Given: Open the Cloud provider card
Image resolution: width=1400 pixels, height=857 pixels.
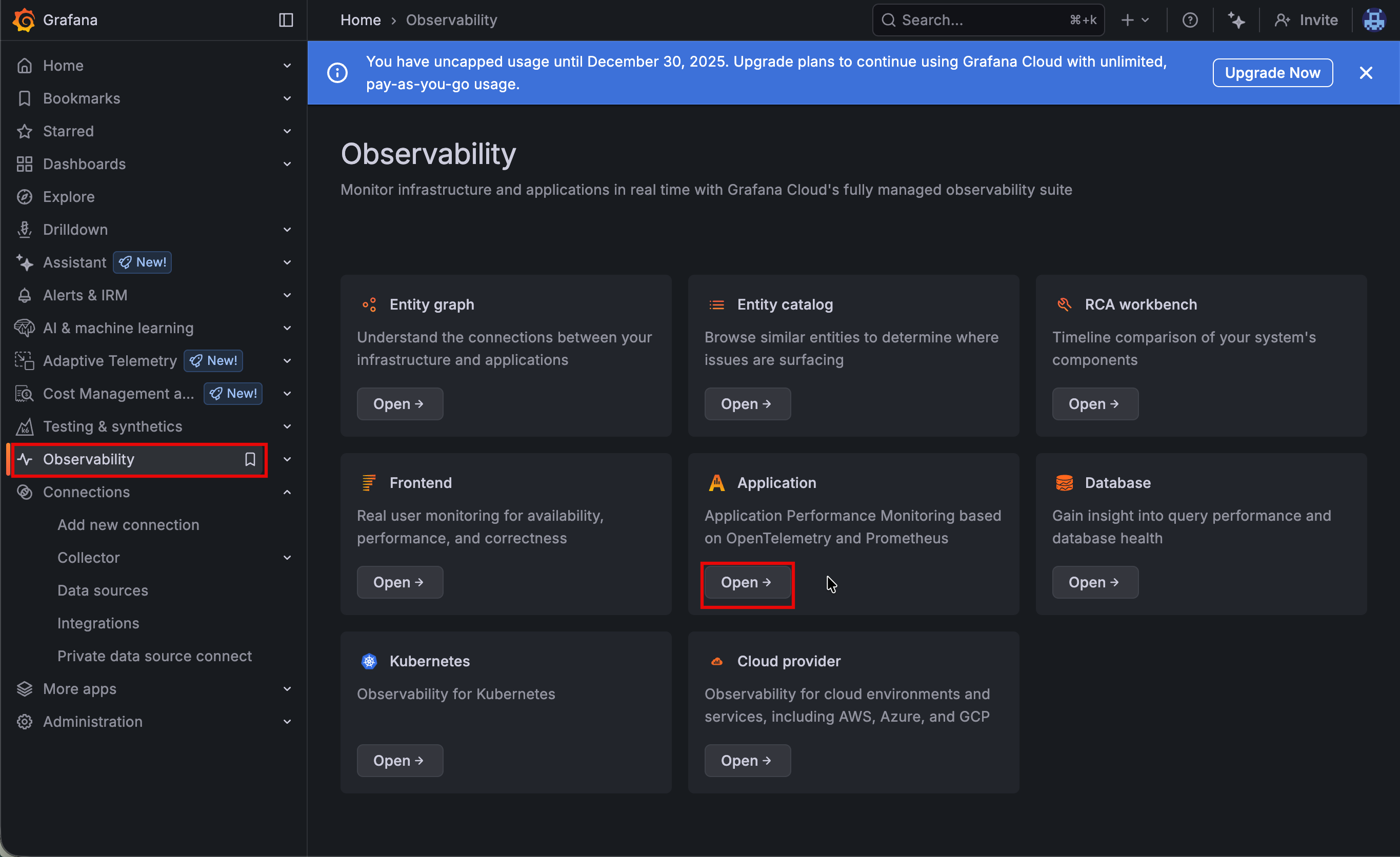Looking at the screenshot, I should point(747,761).
